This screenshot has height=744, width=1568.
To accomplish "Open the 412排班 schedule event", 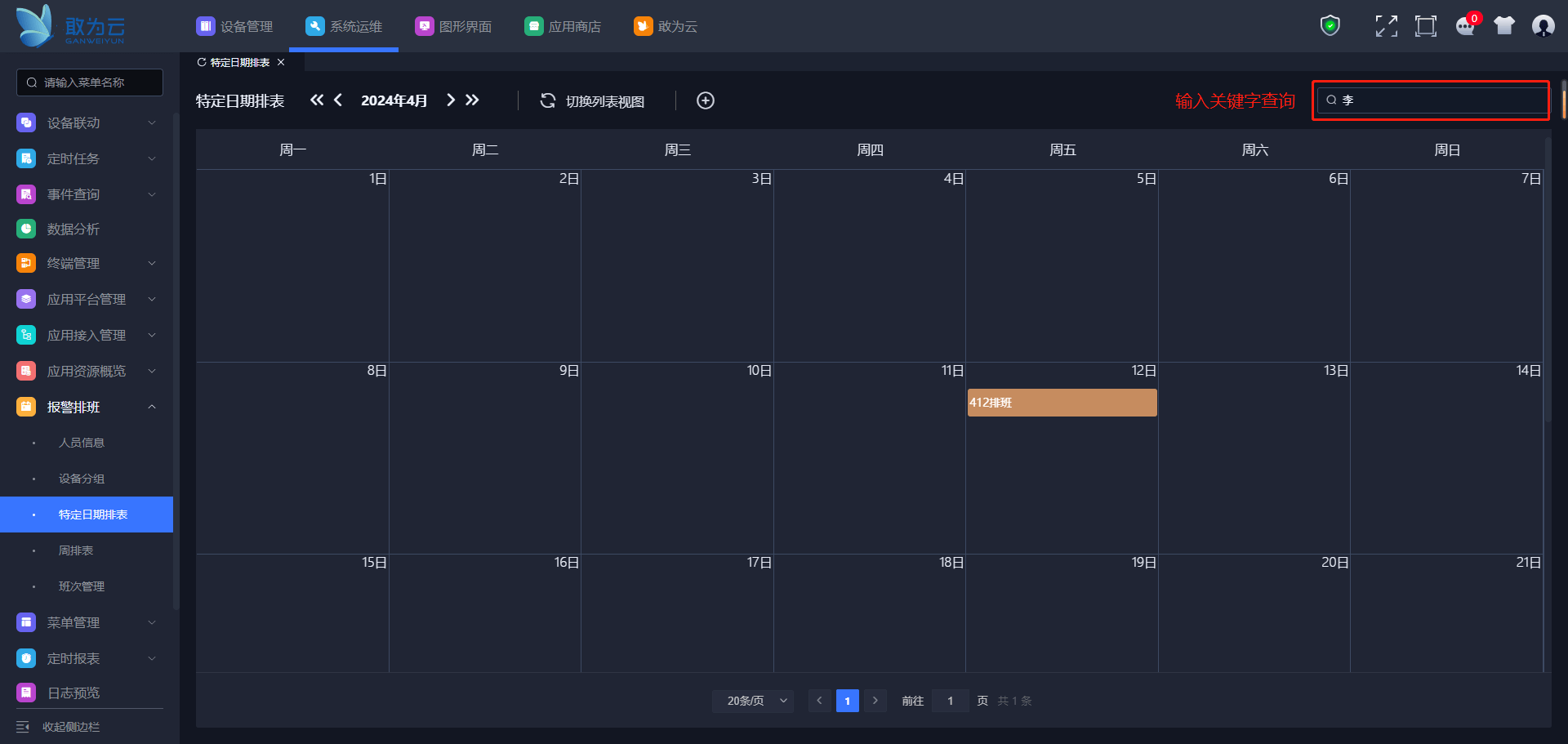I will pos(1062,403).
